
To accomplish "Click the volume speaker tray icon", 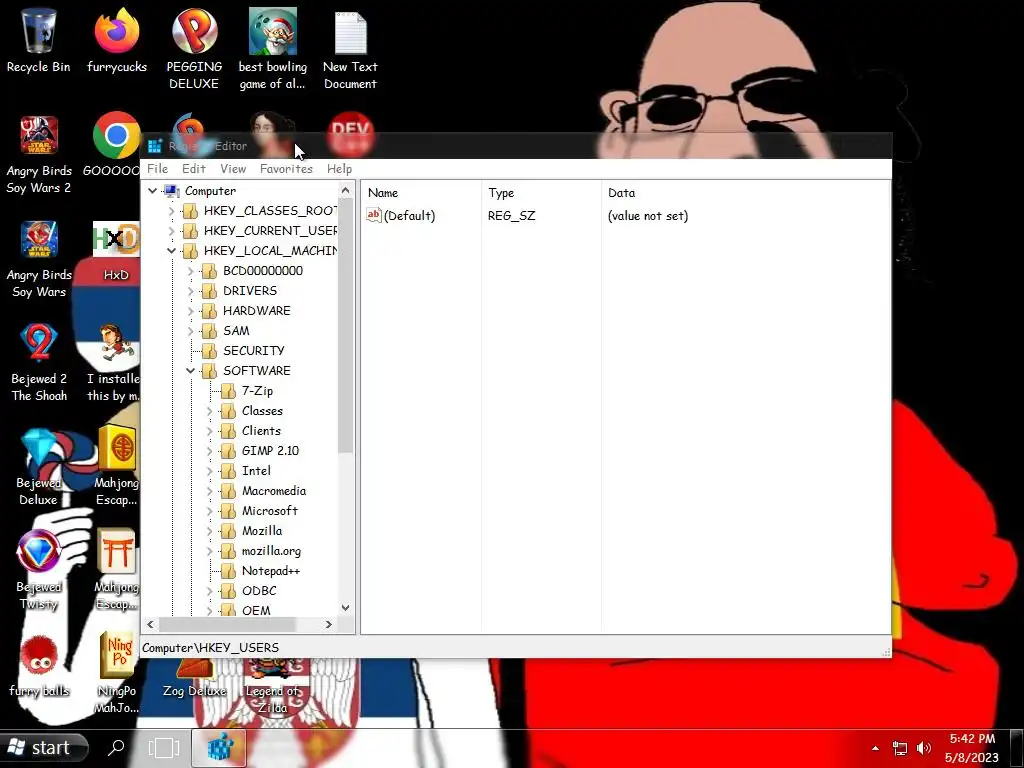I will (923, 748).
